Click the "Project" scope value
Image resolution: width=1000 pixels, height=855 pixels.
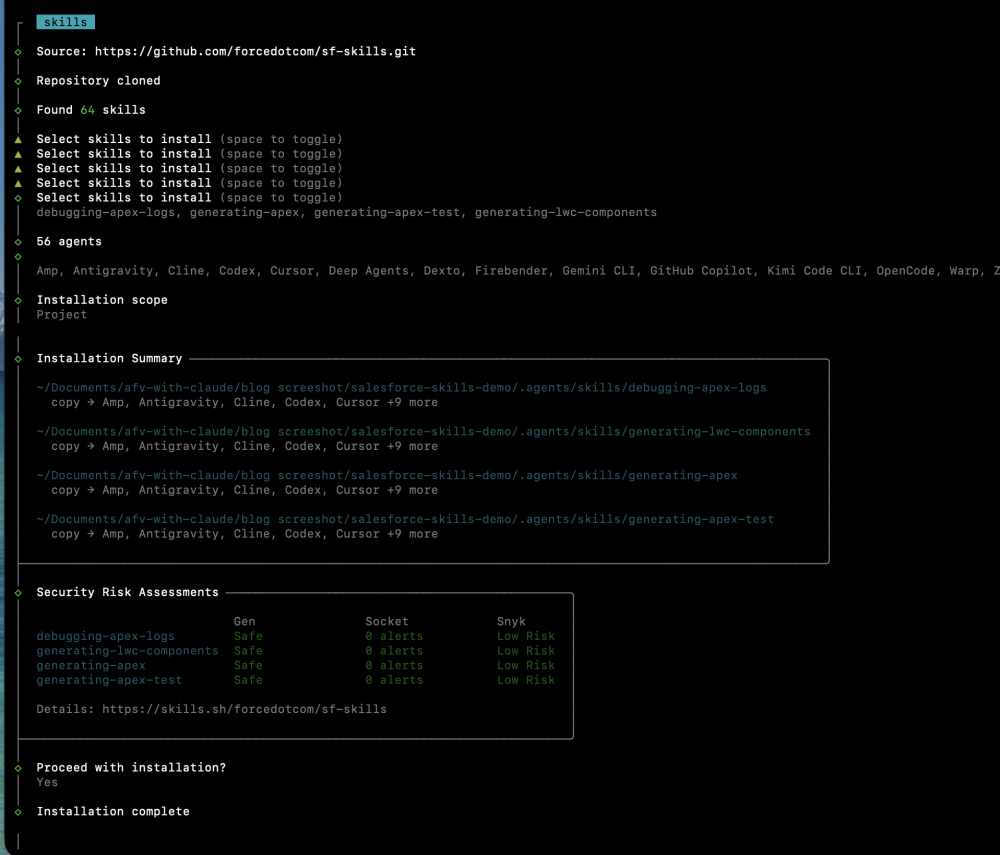pos(62,315)
